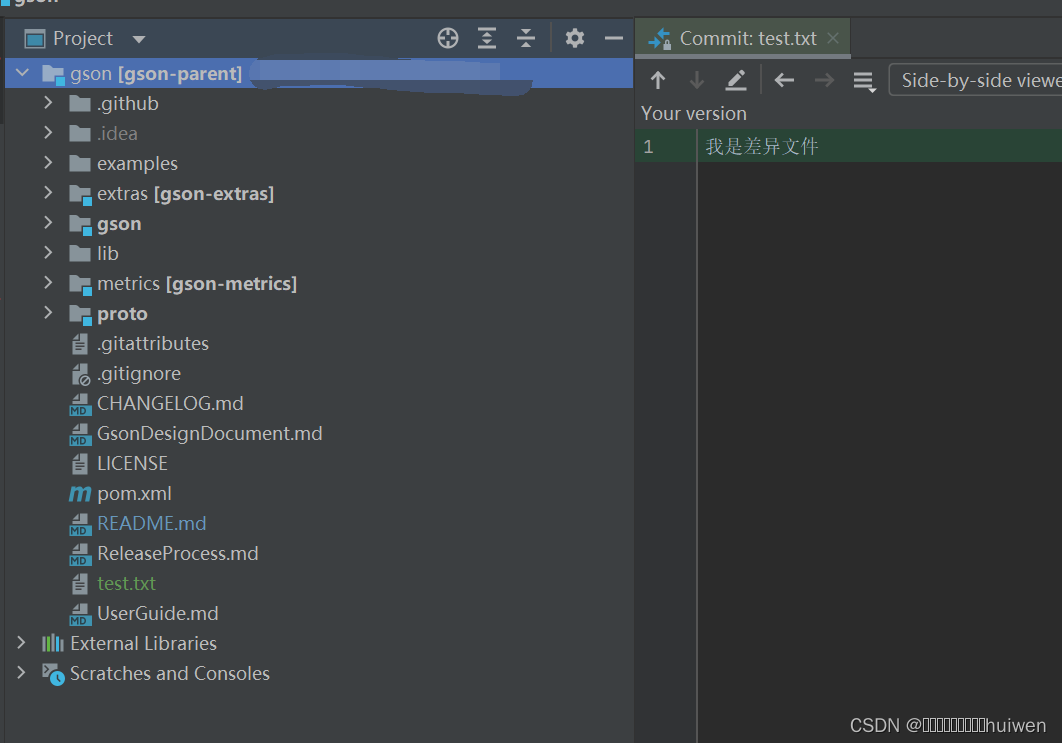Click Scratches and Consoles icon

click(54, 674)
